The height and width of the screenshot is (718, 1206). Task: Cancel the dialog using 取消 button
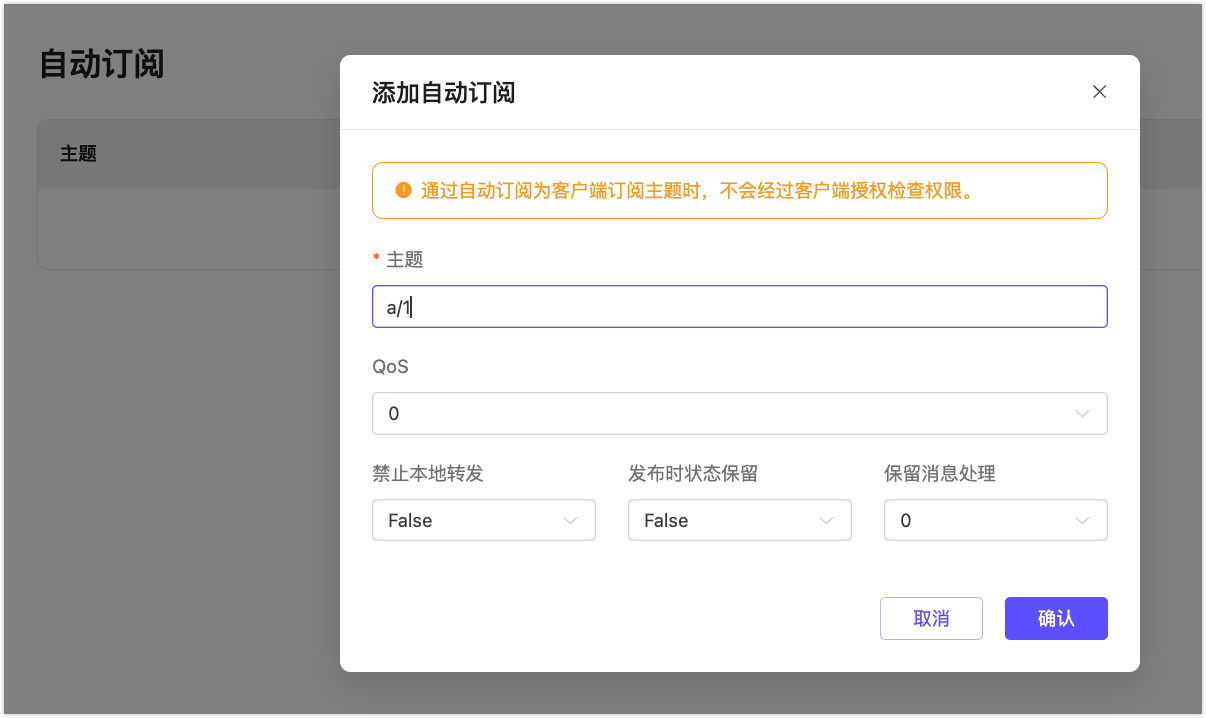(x=931, y=618)
